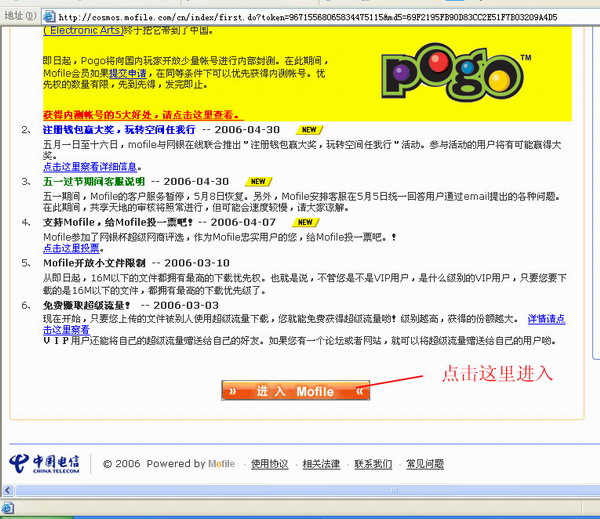Click the status bar IE page icon

[x=8, y=508]
